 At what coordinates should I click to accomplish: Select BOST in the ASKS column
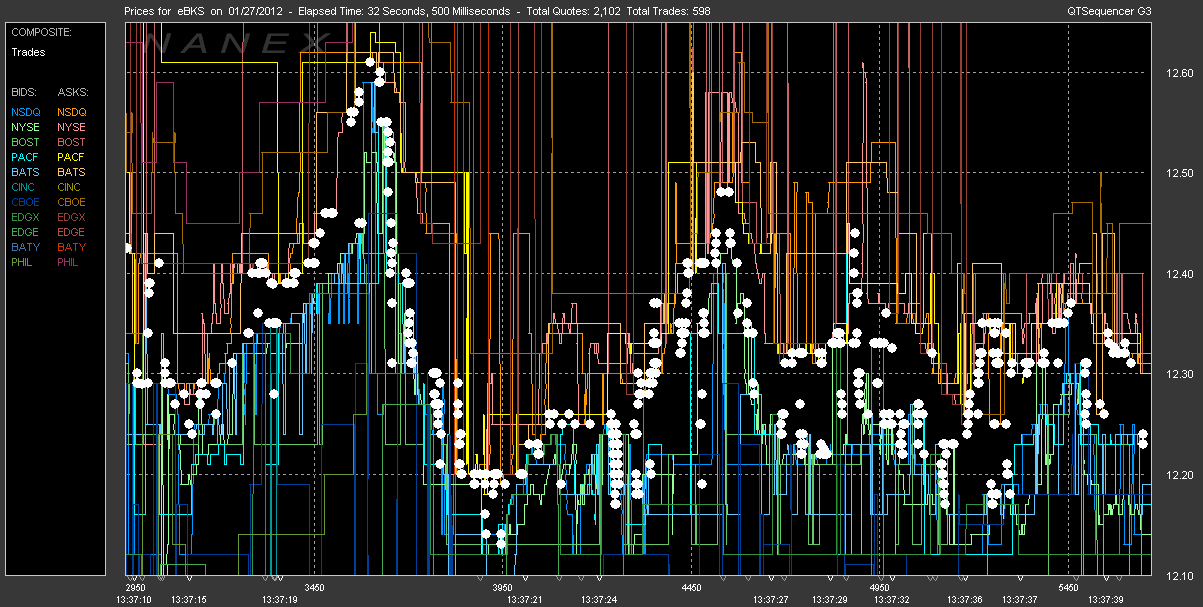point(72,142)
